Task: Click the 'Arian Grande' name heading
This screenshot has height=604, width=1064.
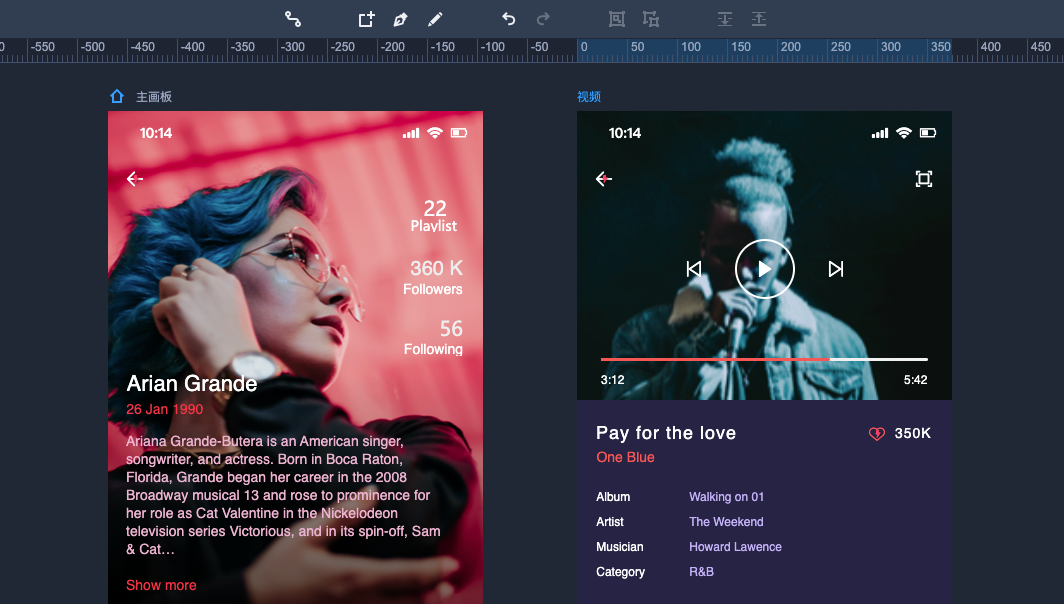Action: tap(191, 383)
